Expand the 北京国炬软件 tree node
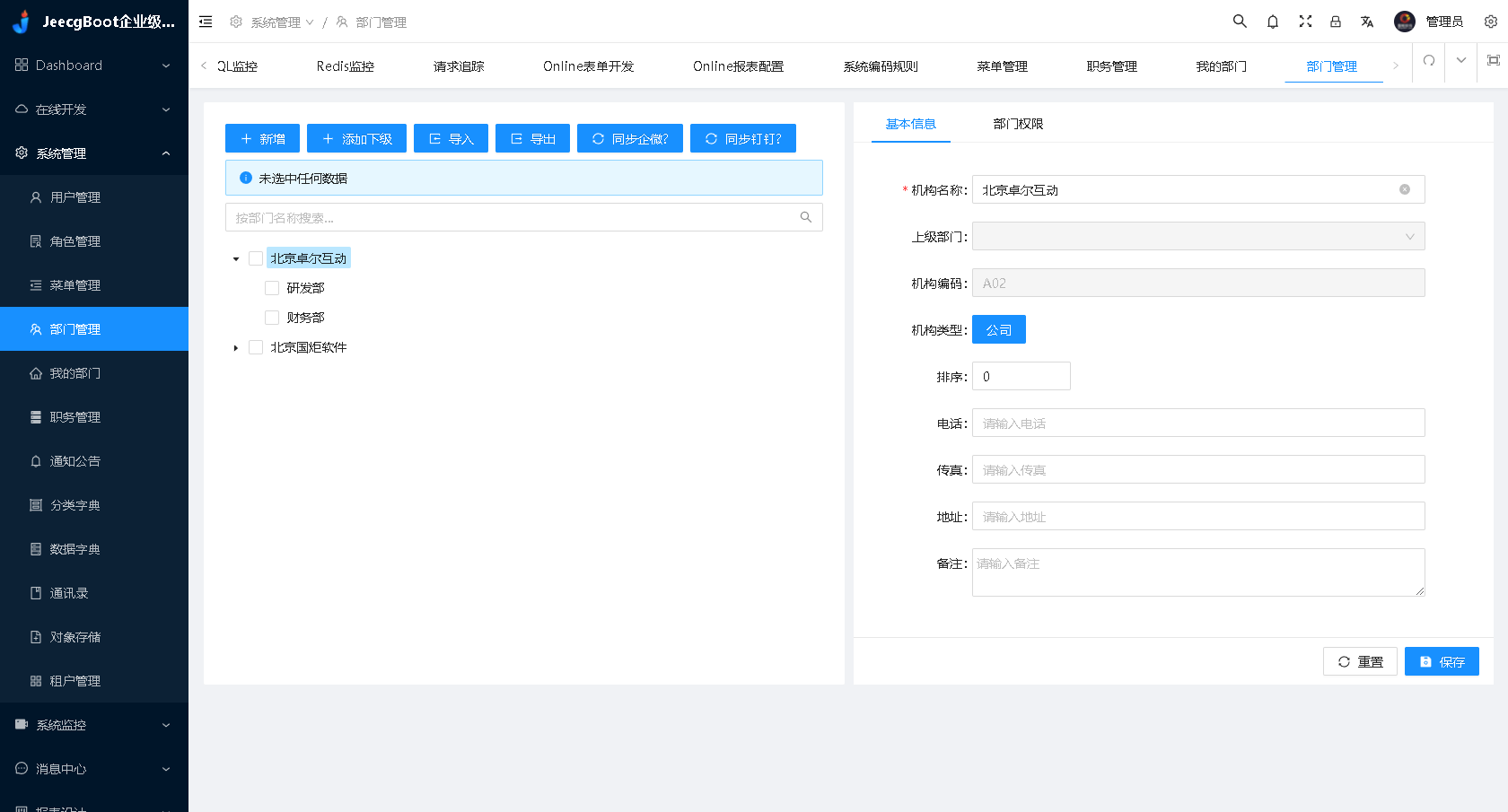The image size is (1508, 812). pyautogui.click(x=236, y=347)
